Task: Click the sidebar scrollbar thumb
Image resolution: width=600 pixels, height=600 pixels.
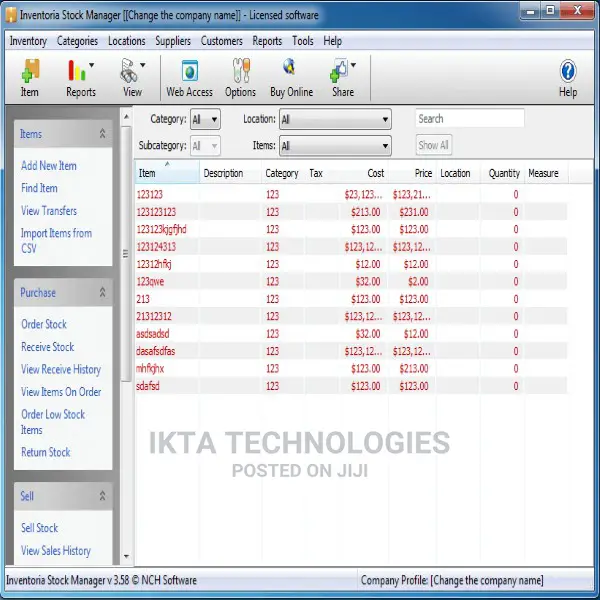Action: (126, 253)
